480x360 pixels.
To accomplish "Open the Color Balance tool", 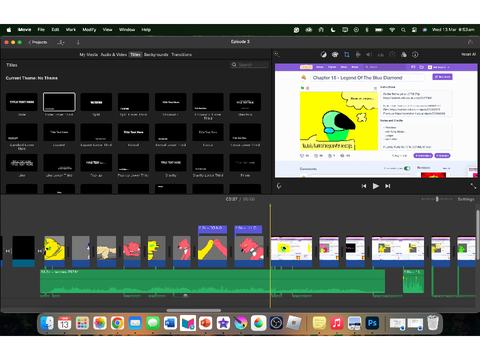I will [x=323, y=55].
